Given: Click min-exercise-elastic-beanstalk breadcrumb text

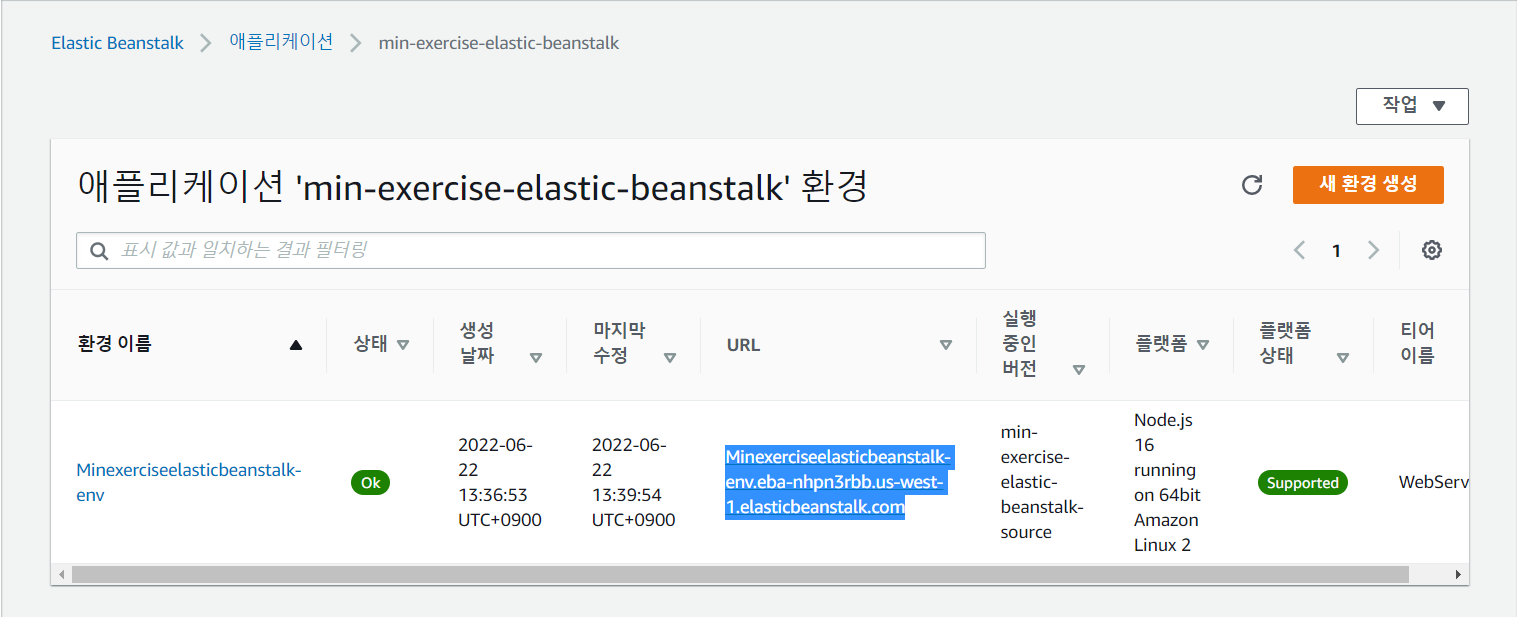Looking at the screenshot, I should [499, 43].
